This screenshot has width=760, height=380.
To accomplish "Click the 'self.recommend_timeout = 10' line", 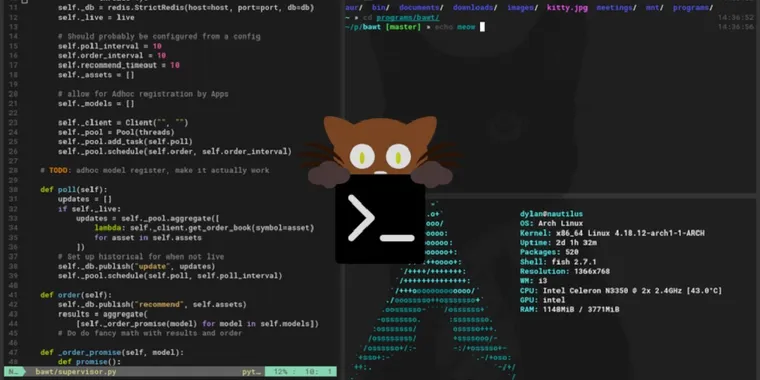I will pyautogui.click(x=118, y=65).
